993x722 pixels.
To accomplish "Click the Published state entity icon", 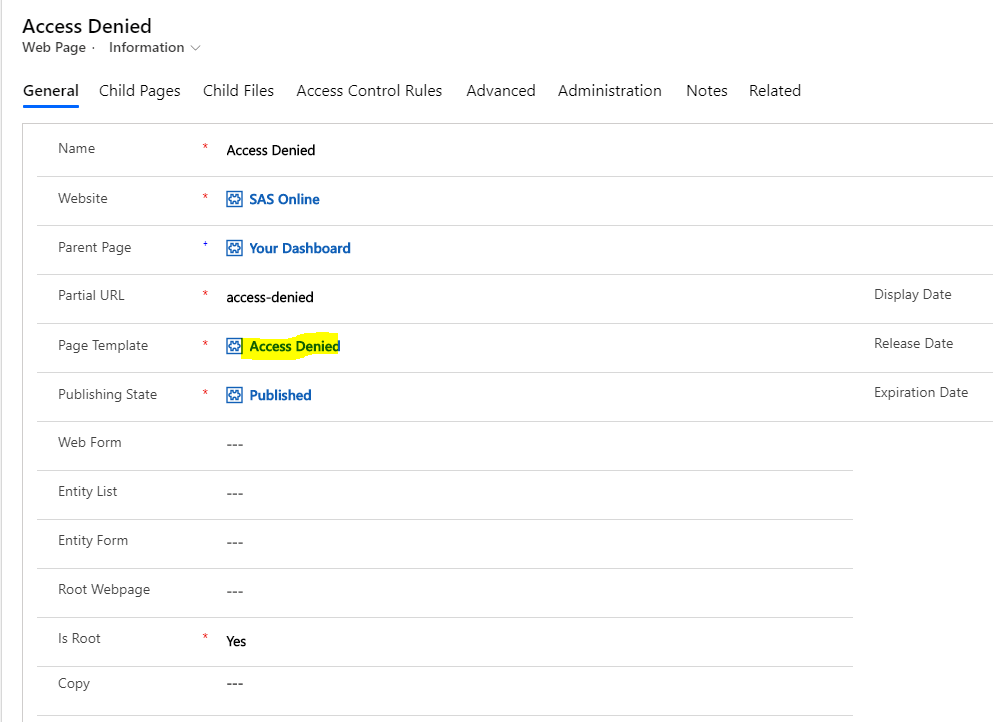I will 235,395.
